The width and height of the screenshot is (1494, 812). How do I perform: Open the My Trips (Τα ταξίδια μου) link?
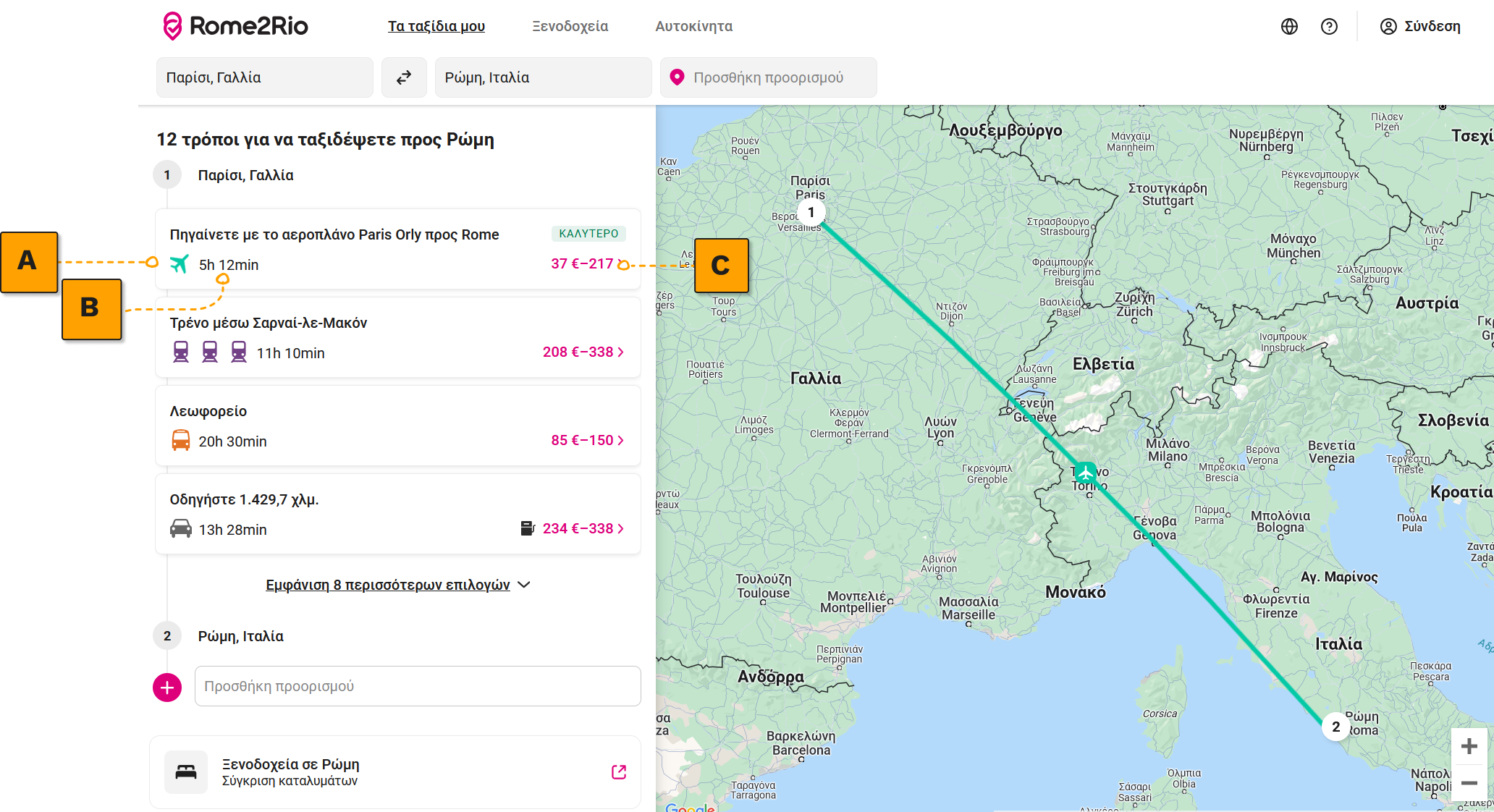[436, 27]
